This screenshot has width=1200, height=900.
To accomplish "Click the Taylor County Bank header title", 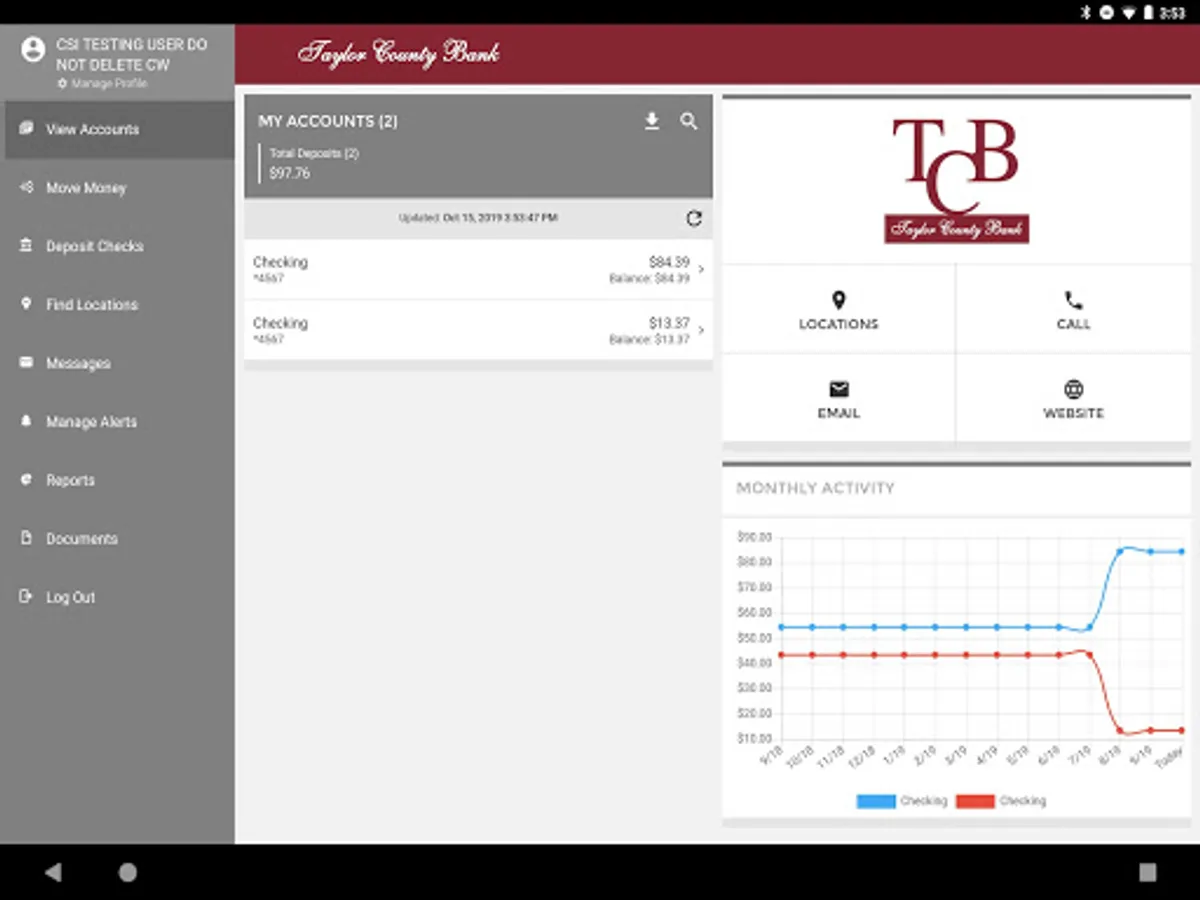I will (x=399, y=53).
